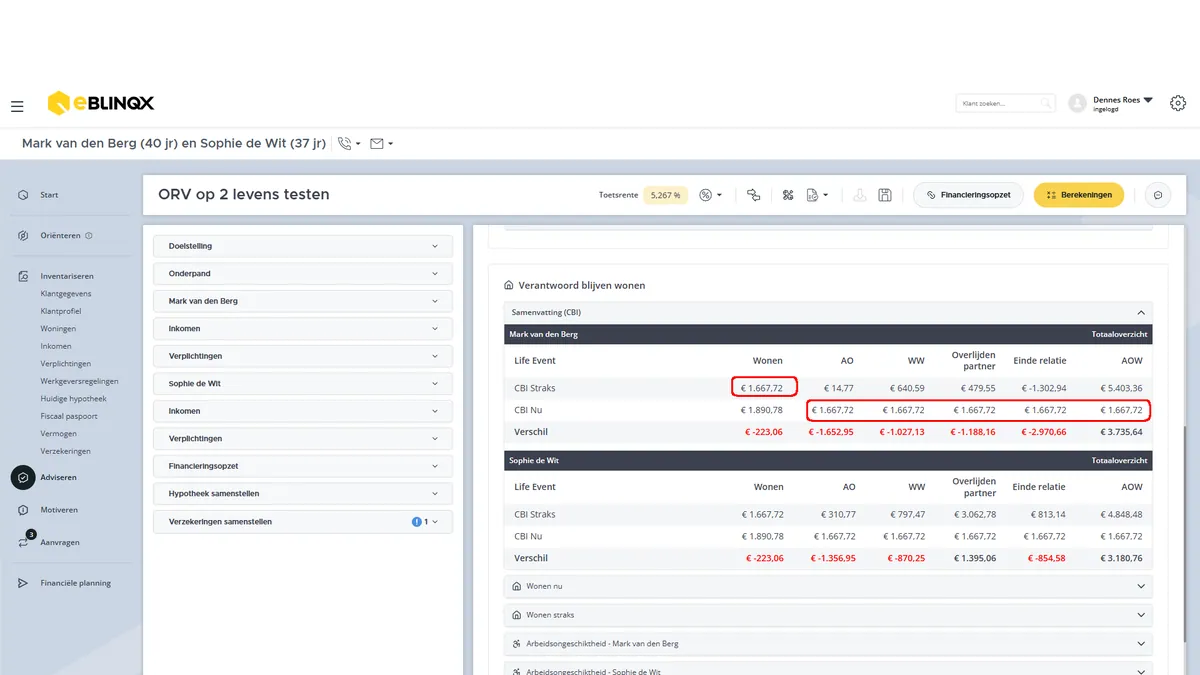Open the Klantgegevens link

[x=66, y=294]
